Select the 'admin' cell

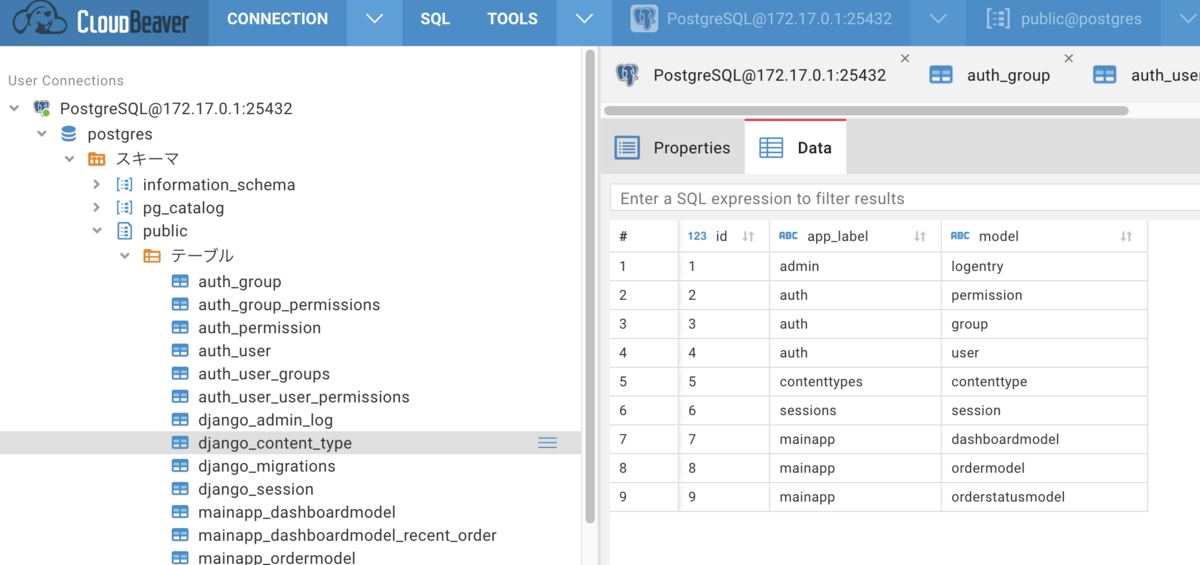coord(855,266)
